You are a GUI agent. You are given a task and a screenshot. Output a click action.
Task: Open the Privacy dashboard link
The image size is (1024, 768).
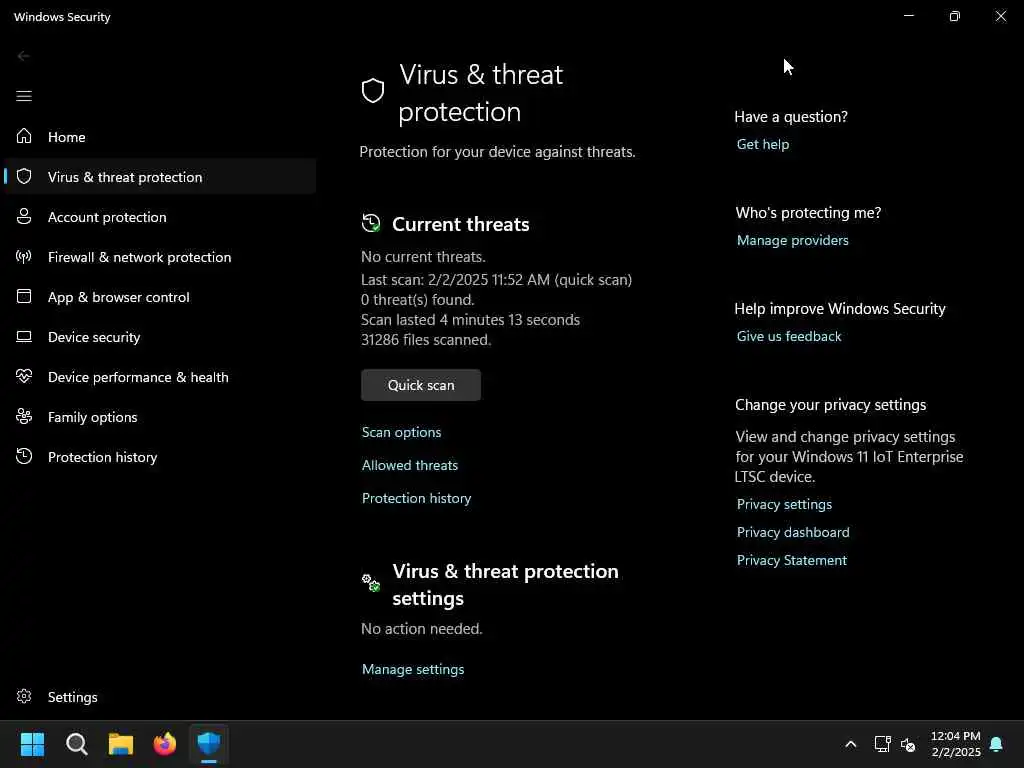(x=793, y=532)
